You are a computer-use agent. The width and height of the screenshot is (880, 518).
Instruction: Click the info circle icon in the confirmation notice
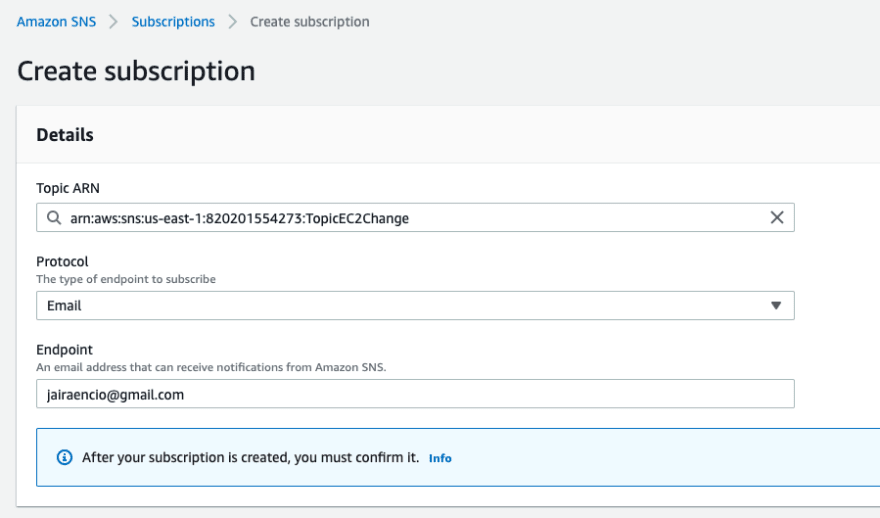coord(65,457)
